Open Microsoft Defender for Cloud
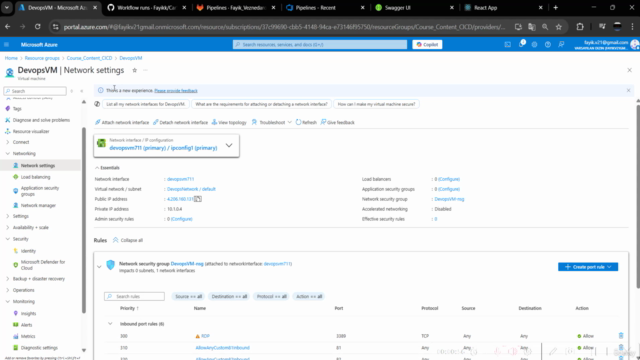 coord(42,265)
